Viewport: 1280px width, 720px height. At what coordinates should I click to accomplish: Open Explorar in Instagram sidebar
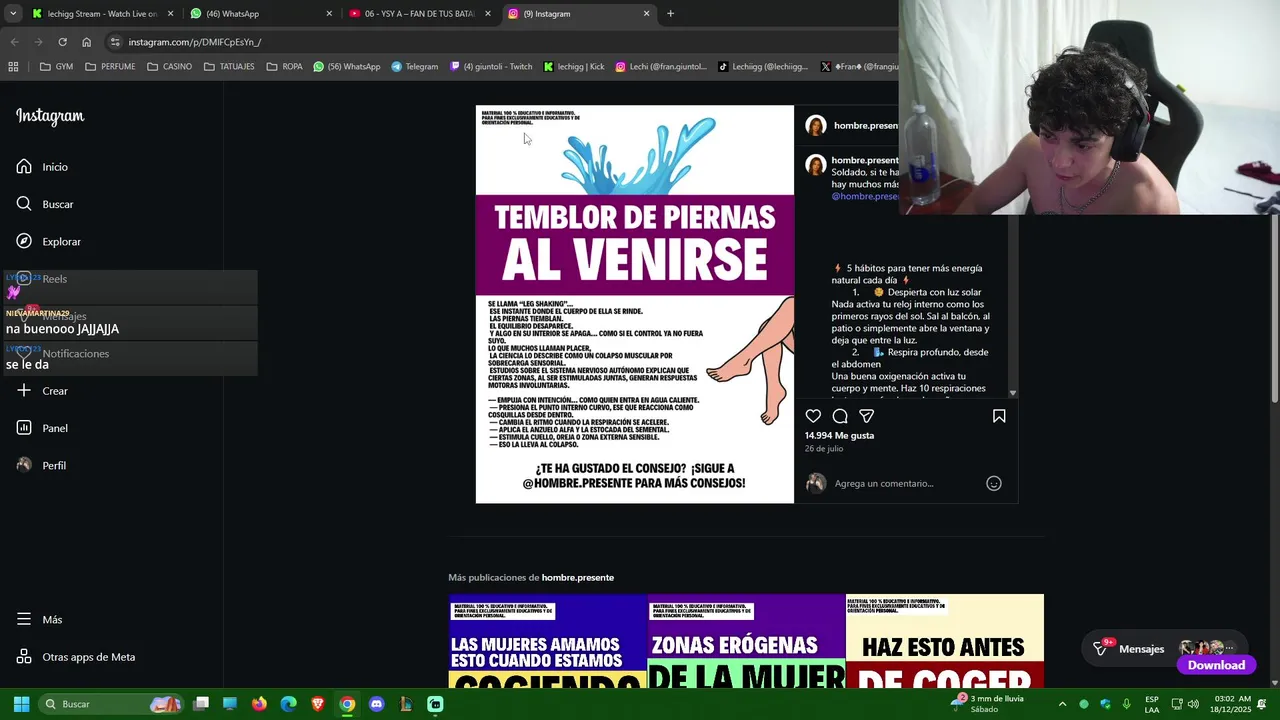click(48, 241)
